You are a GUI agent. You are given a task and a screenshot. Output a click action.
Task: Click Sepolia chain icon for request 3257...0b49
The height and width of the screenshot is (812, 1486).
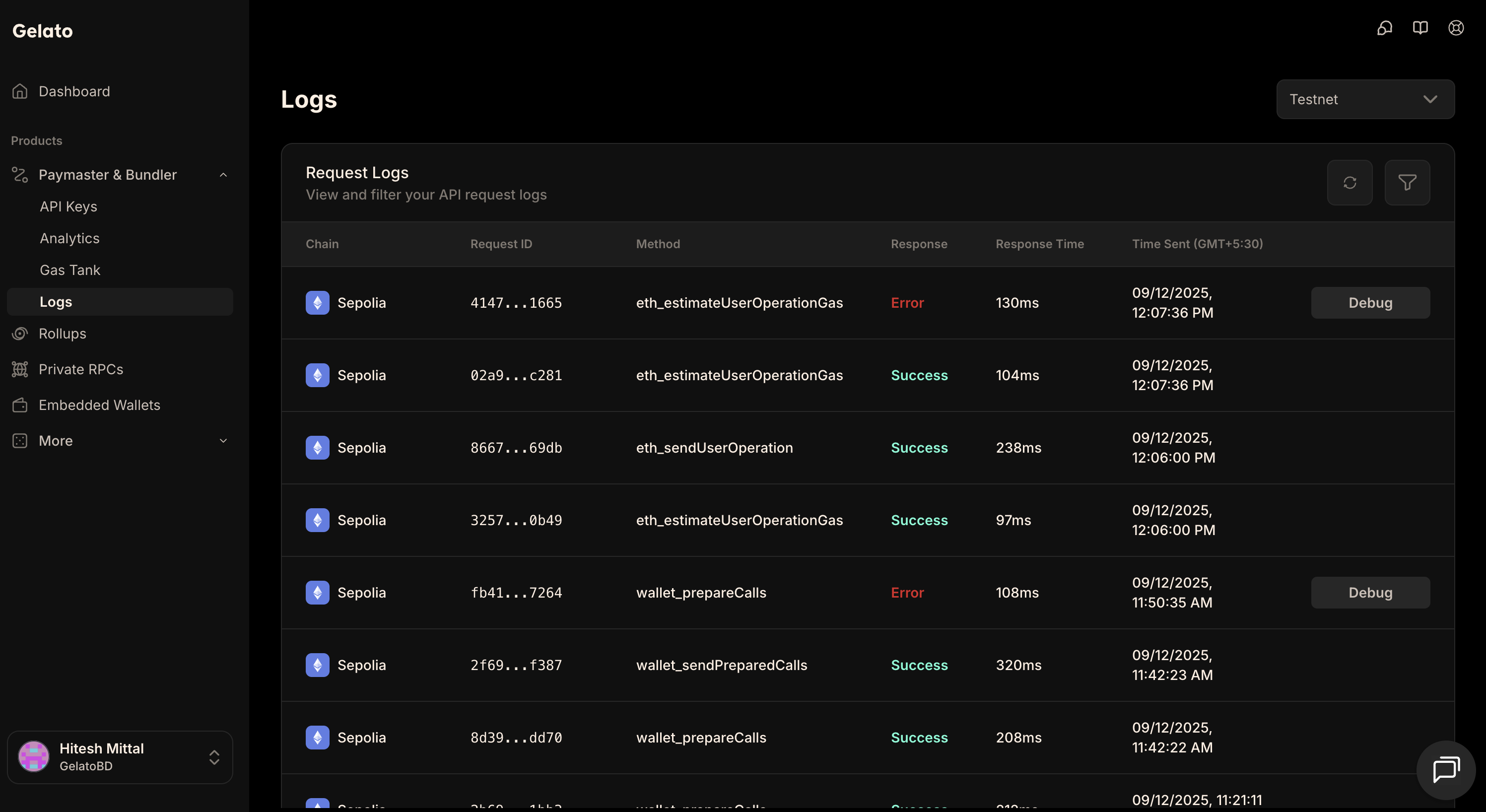[317, 520]
